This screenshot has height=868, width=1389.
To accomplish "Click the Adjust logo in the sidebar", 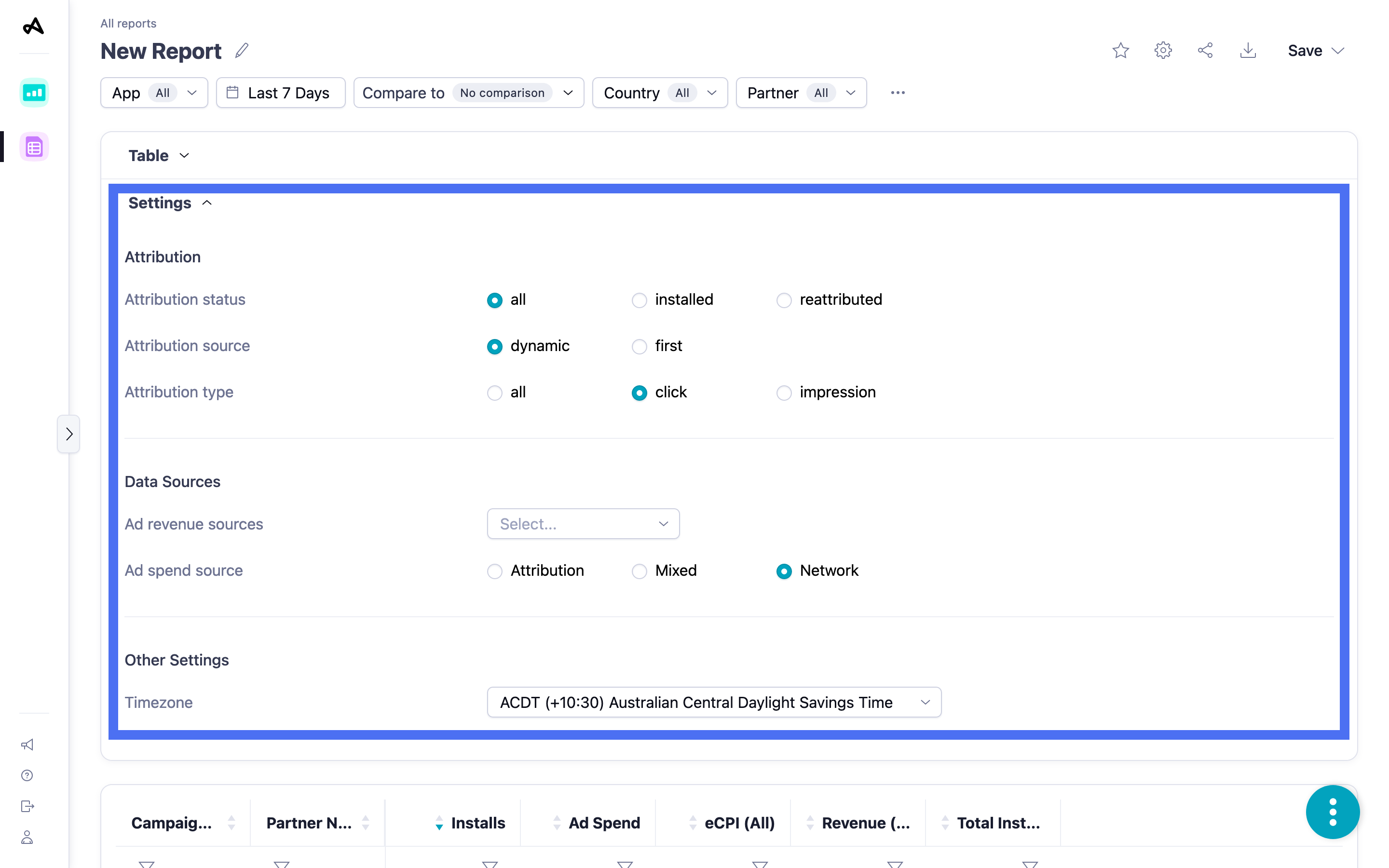I will coord(34,25).
